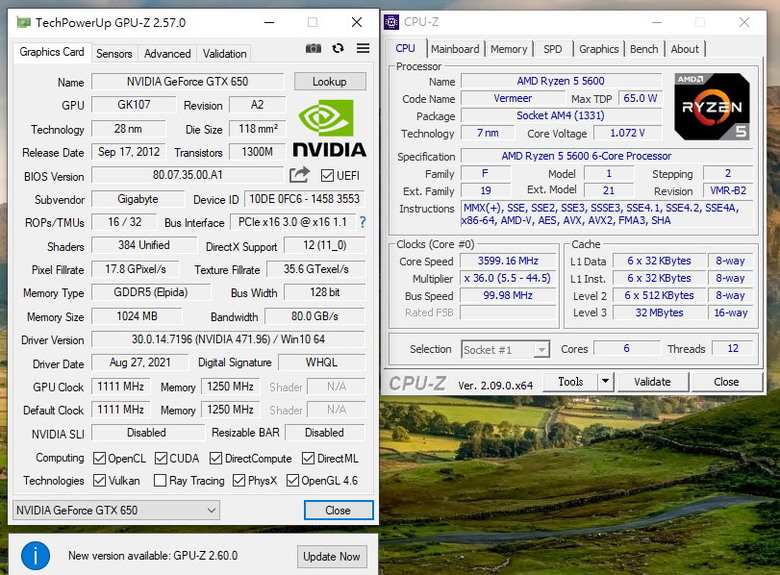This screenshot has width=780, height=575.
Task: Click the Bus Interface PCIe x16 3.0 value
Action: point(292,222)
